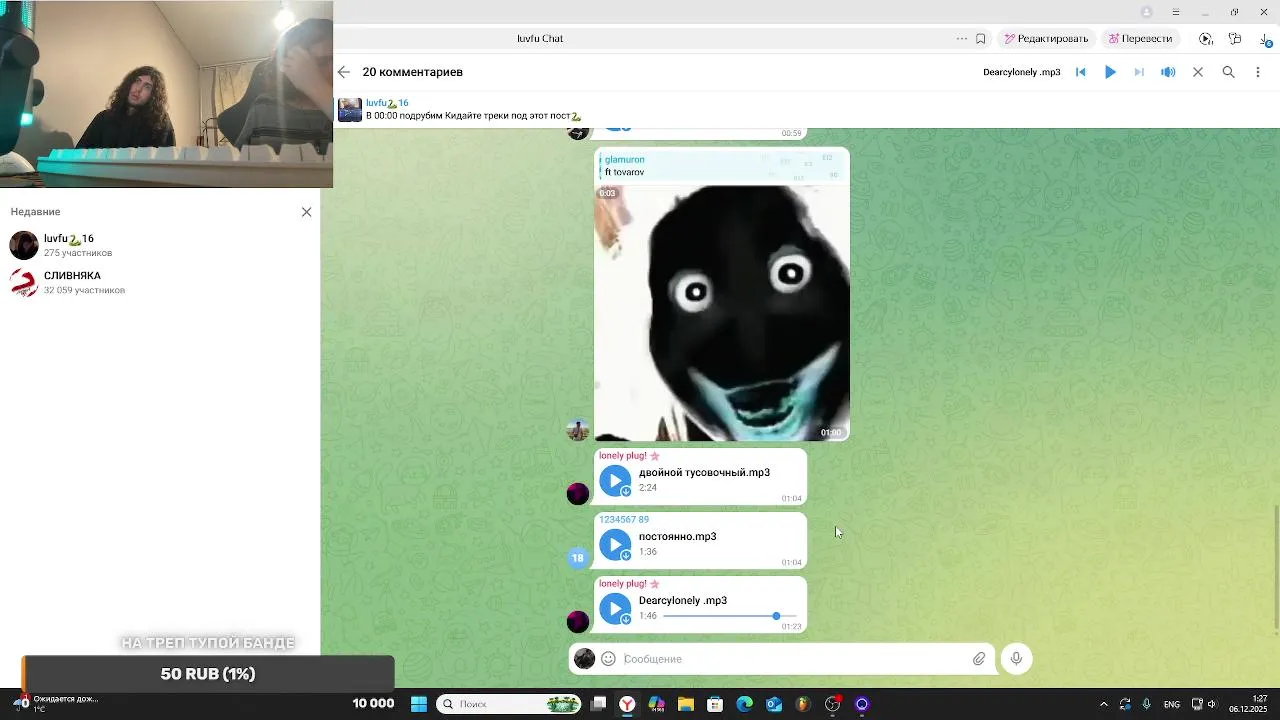Open search in the chat header
This screenshot has width=1280, height=720.
coord(1229,72)
